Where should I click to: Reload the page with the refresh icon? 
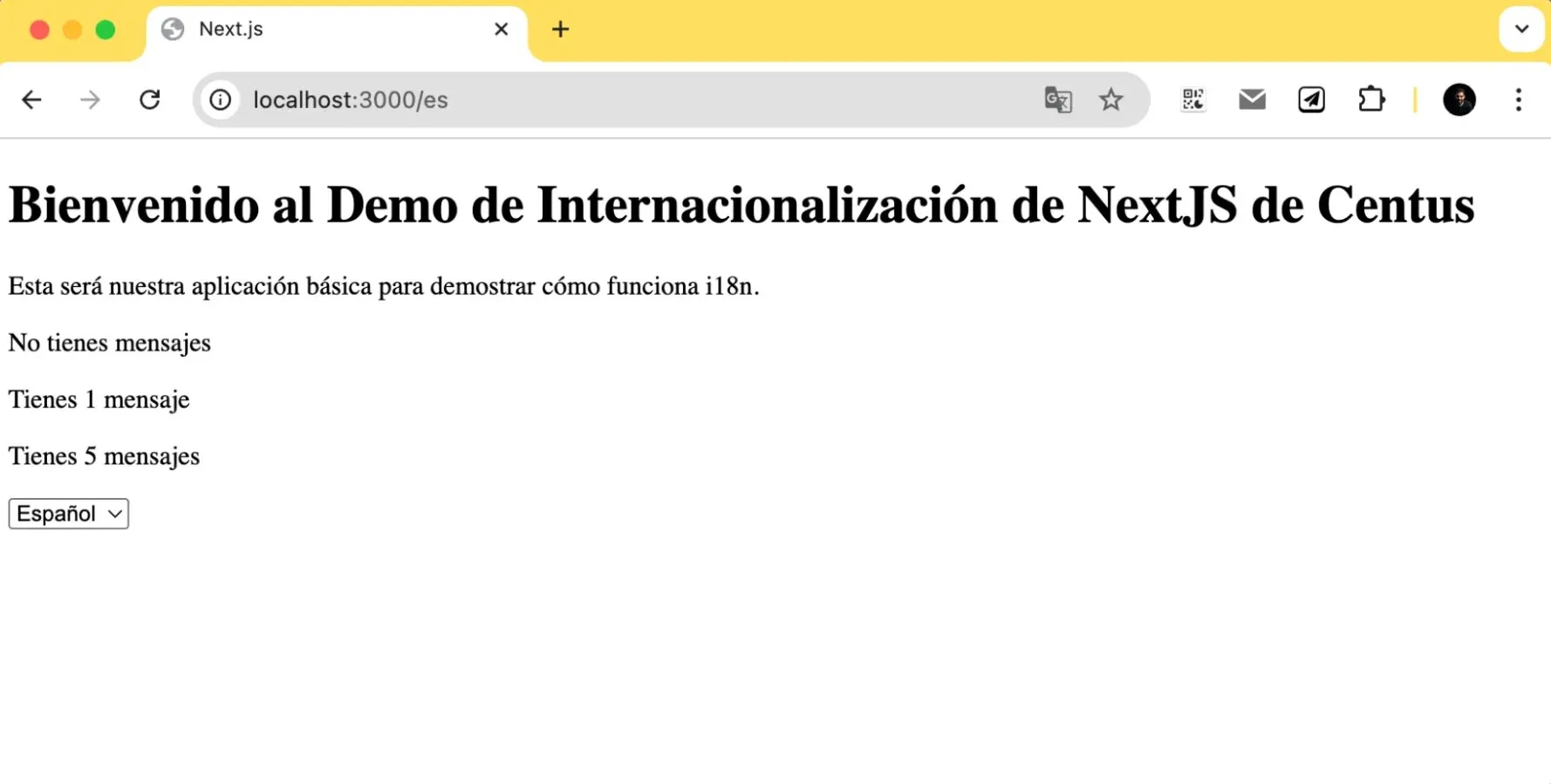pos(150,99)
